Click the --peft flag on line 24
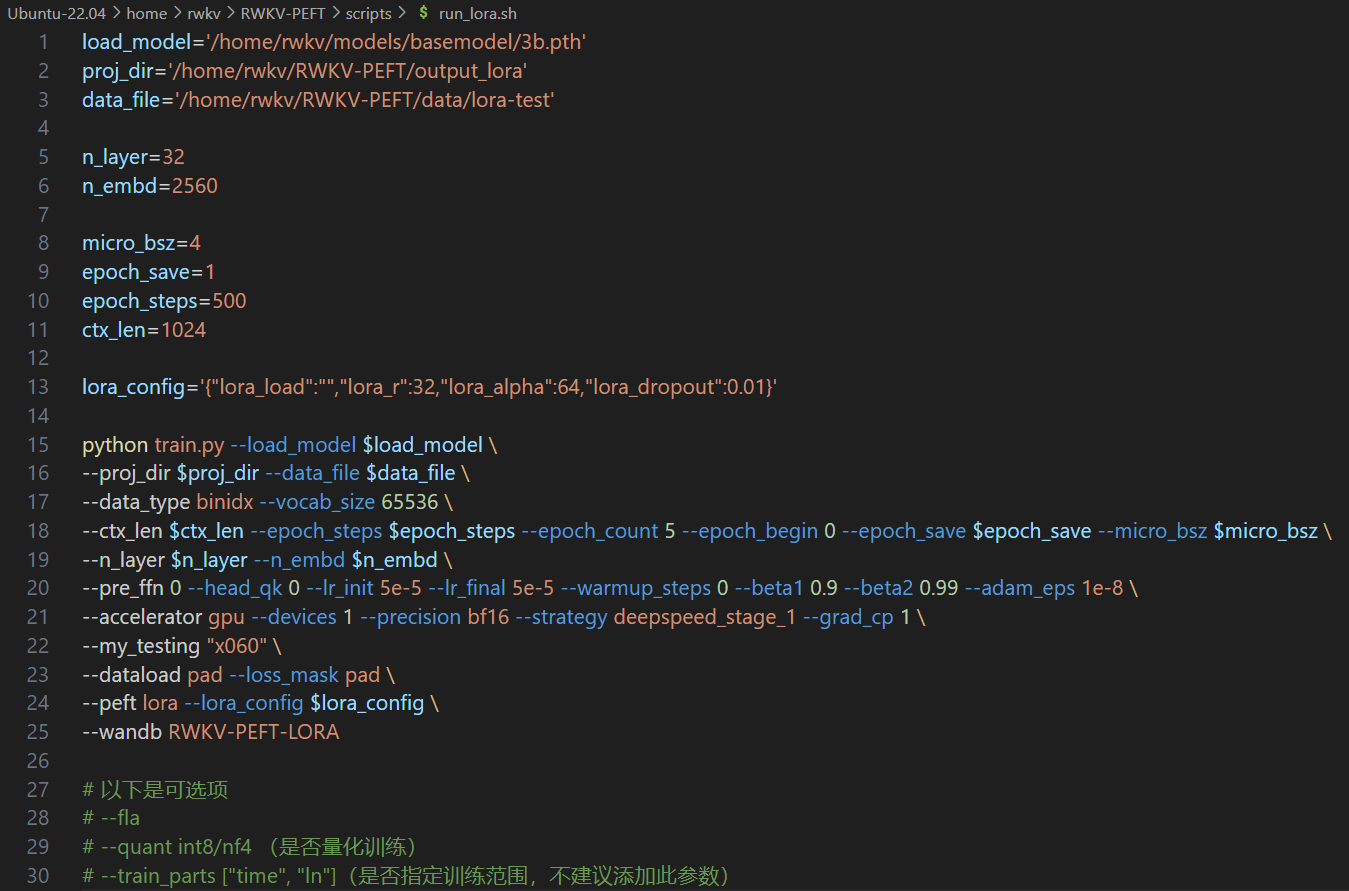 click(109, 703)
